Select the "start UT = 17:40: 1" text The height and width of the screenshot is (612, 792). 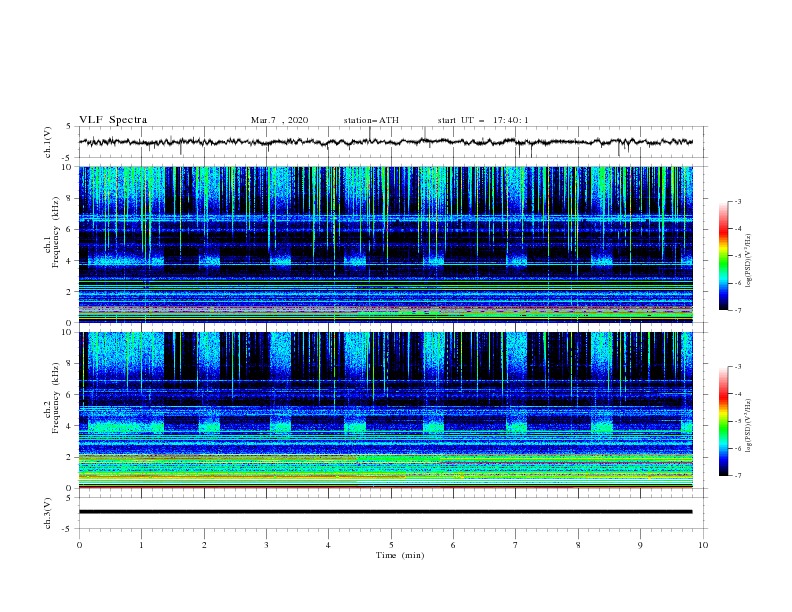click(483, 120)
